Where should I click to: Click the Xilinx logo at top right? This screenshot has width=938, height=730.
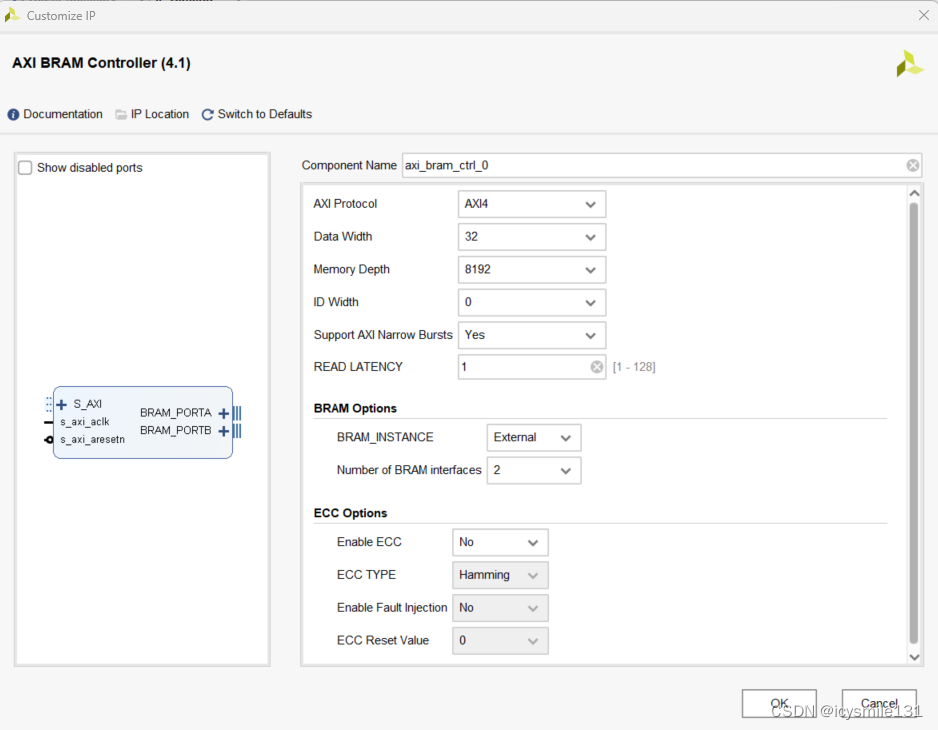(x=909, y=63)
